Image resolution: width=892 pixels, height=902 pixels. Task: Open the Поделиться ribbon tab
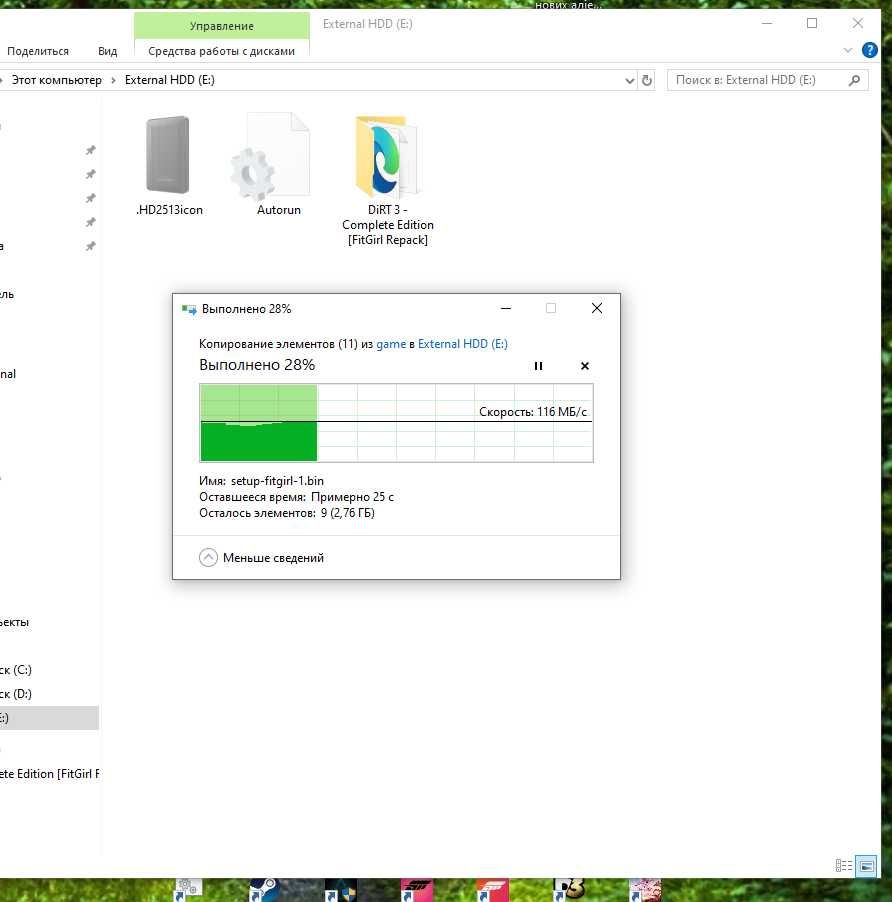tap(38, 51)
